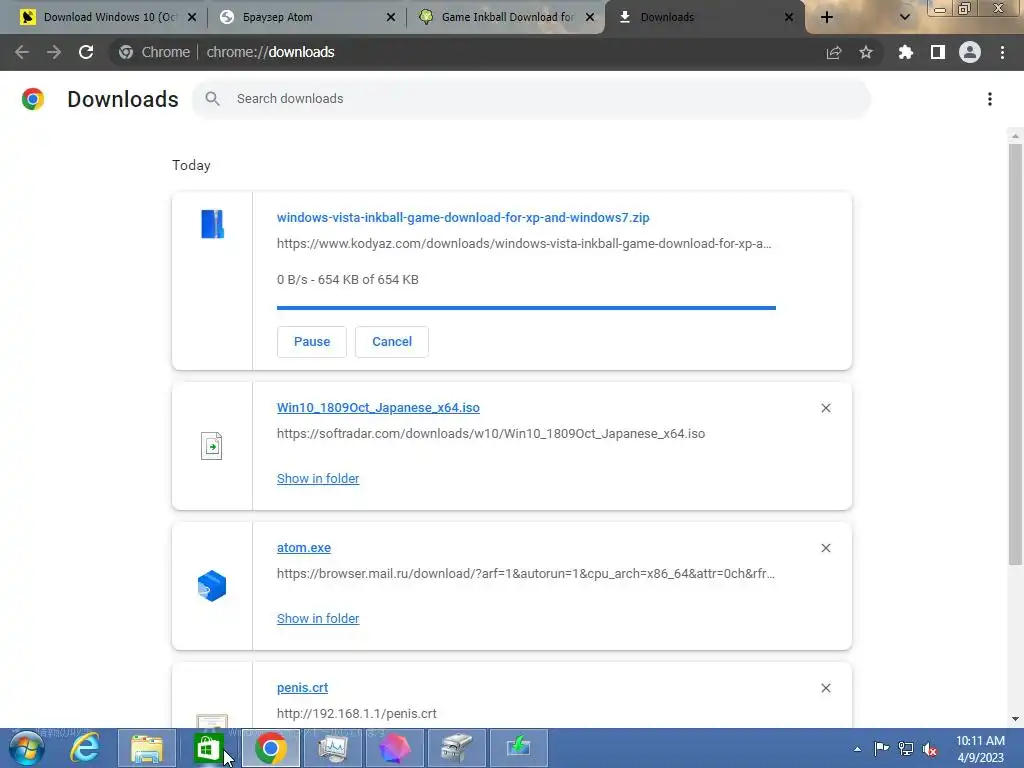
Task: Open the Windows Start orb
Action: (x=27, y=748)
